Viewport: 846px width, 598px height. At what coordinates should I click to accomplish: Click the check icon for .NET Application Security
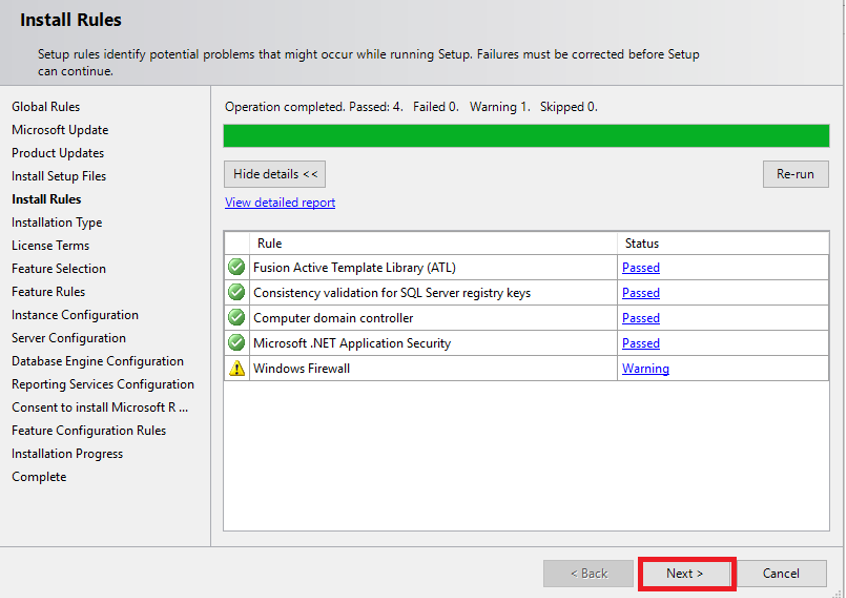click(x=237, y=343)
